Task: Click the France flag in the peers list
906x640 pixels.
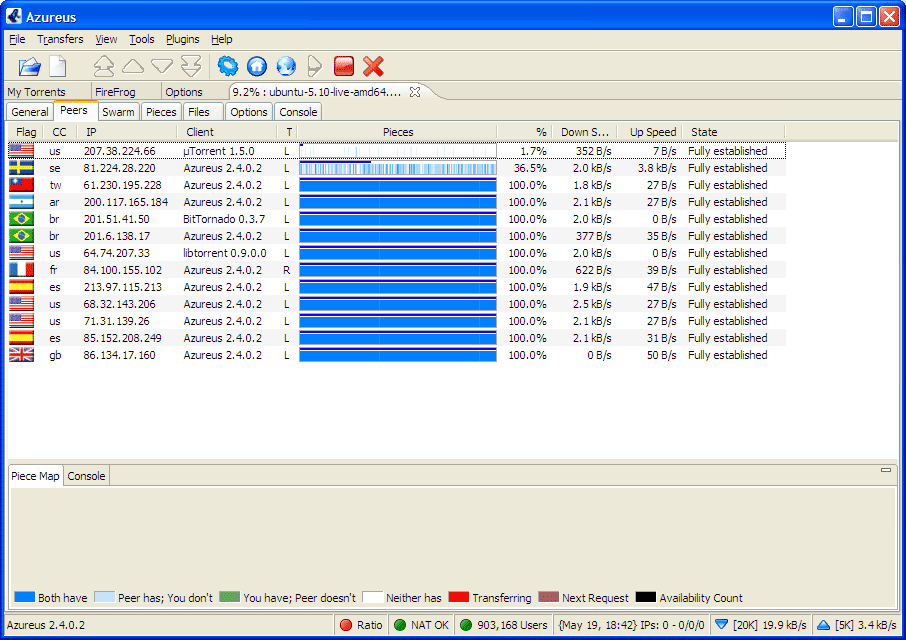Action: tap(21, 270)
